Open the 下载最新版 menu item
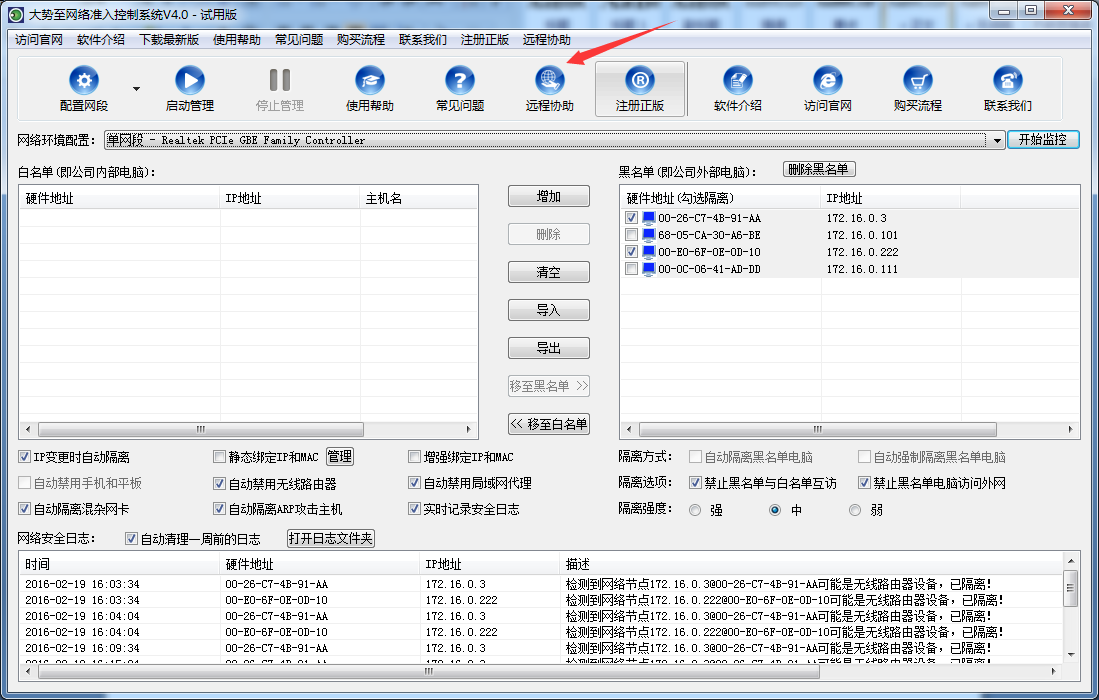 click(169, 40)
